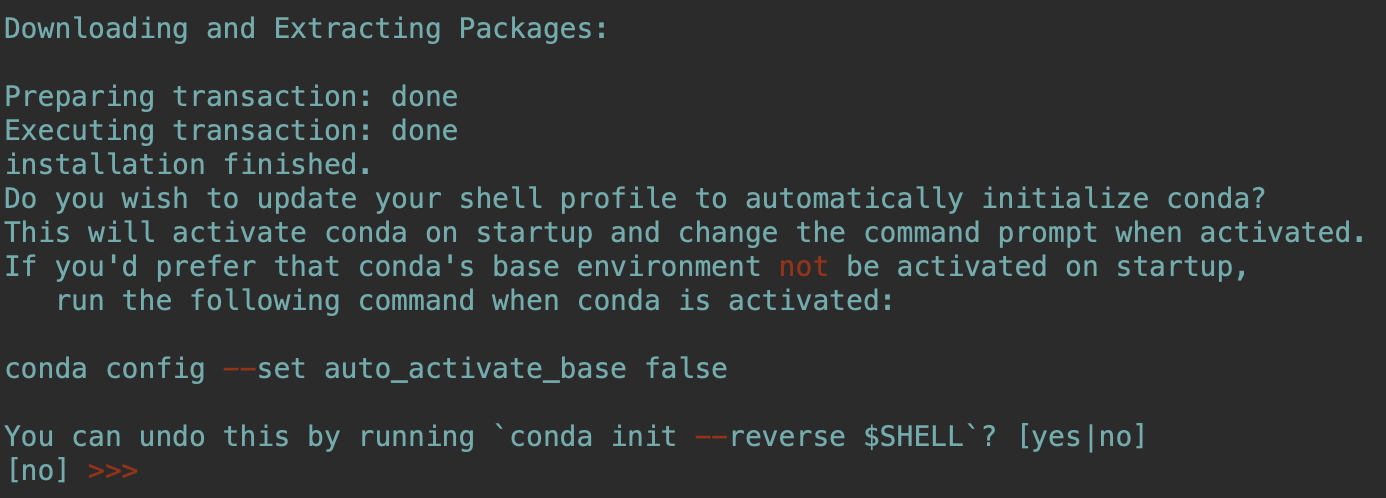Click the "yes" option in [yes|no]
Screen dimensions: 1386x498
point(1060,437)
